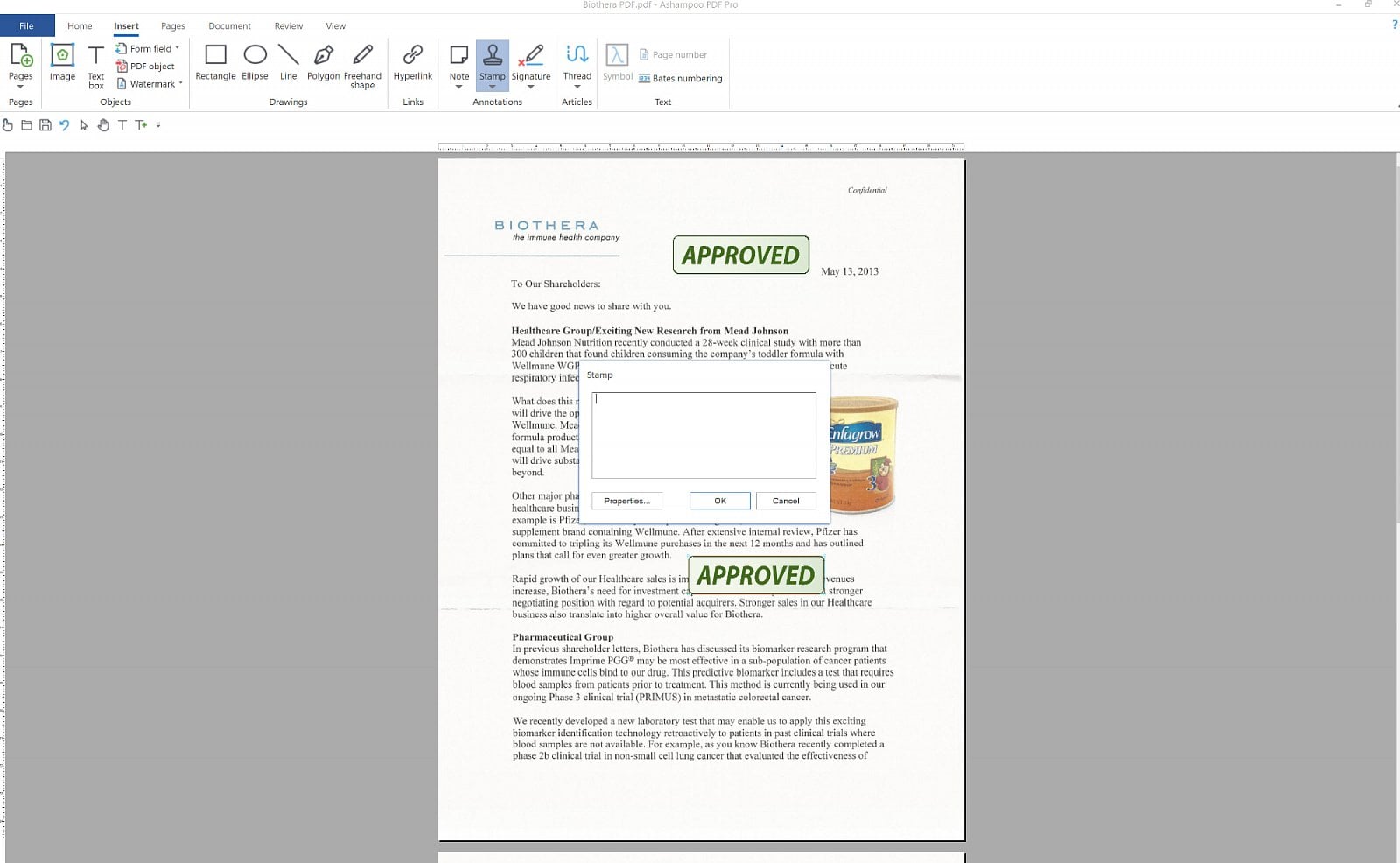1400x863 pixels.
Task: Open quick access toolbar customize arrow
Action: 158,125
